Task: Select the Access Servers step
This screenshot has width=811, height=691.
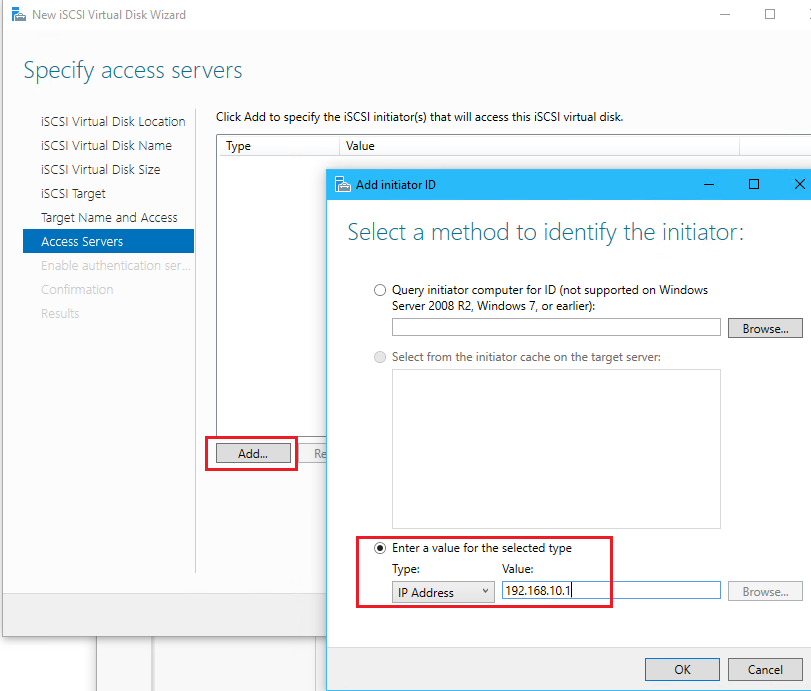Action: coord(109,242)
